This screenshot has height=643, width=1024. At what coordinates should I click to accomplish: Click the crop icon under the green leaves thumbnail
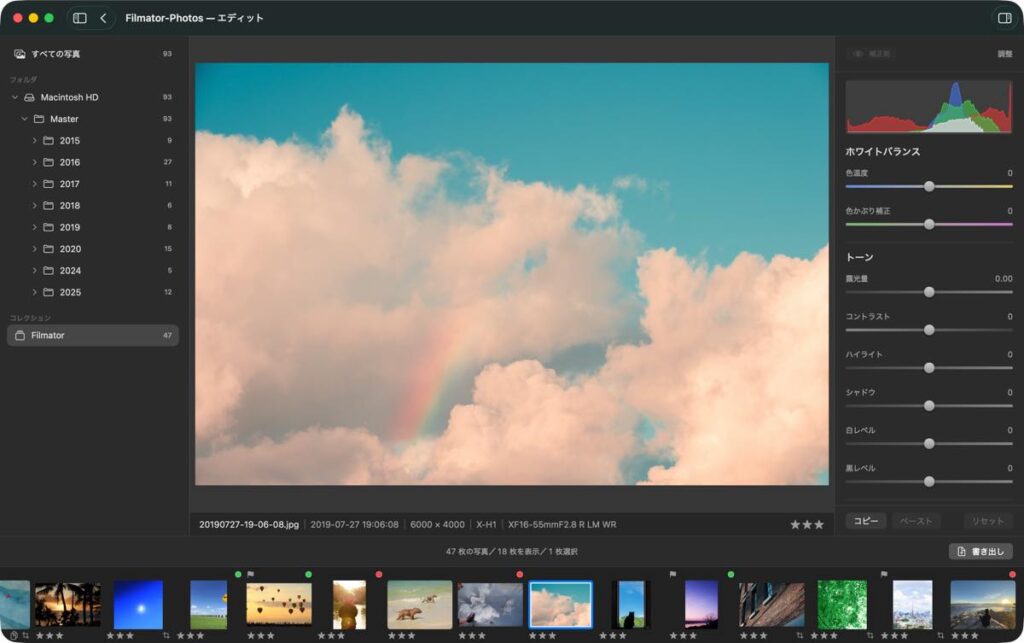coord(870,635)
